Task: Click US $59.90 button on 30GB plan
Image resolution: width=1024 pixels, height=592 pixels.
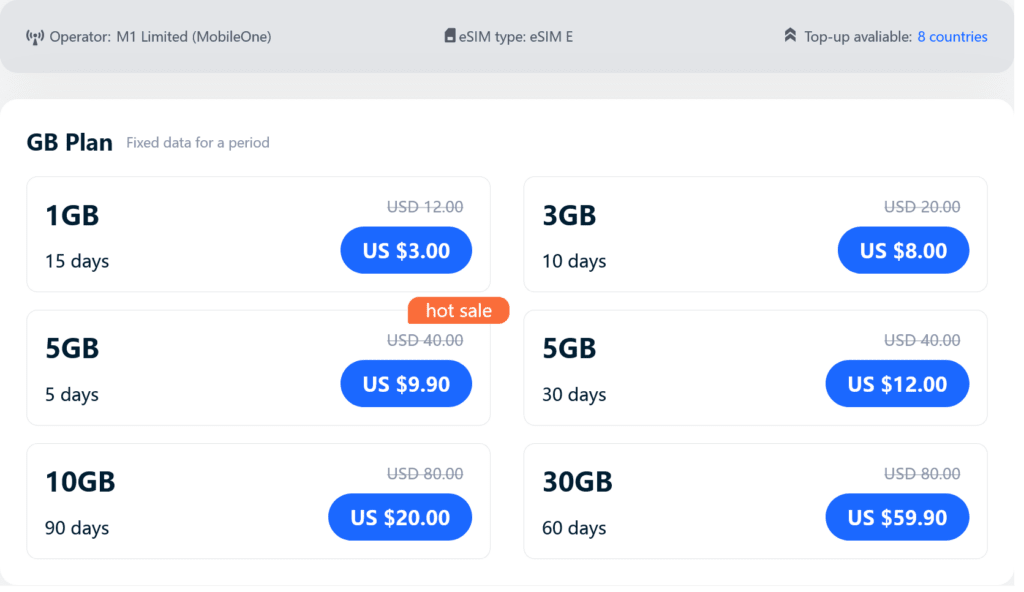Action: pos(897,517)
